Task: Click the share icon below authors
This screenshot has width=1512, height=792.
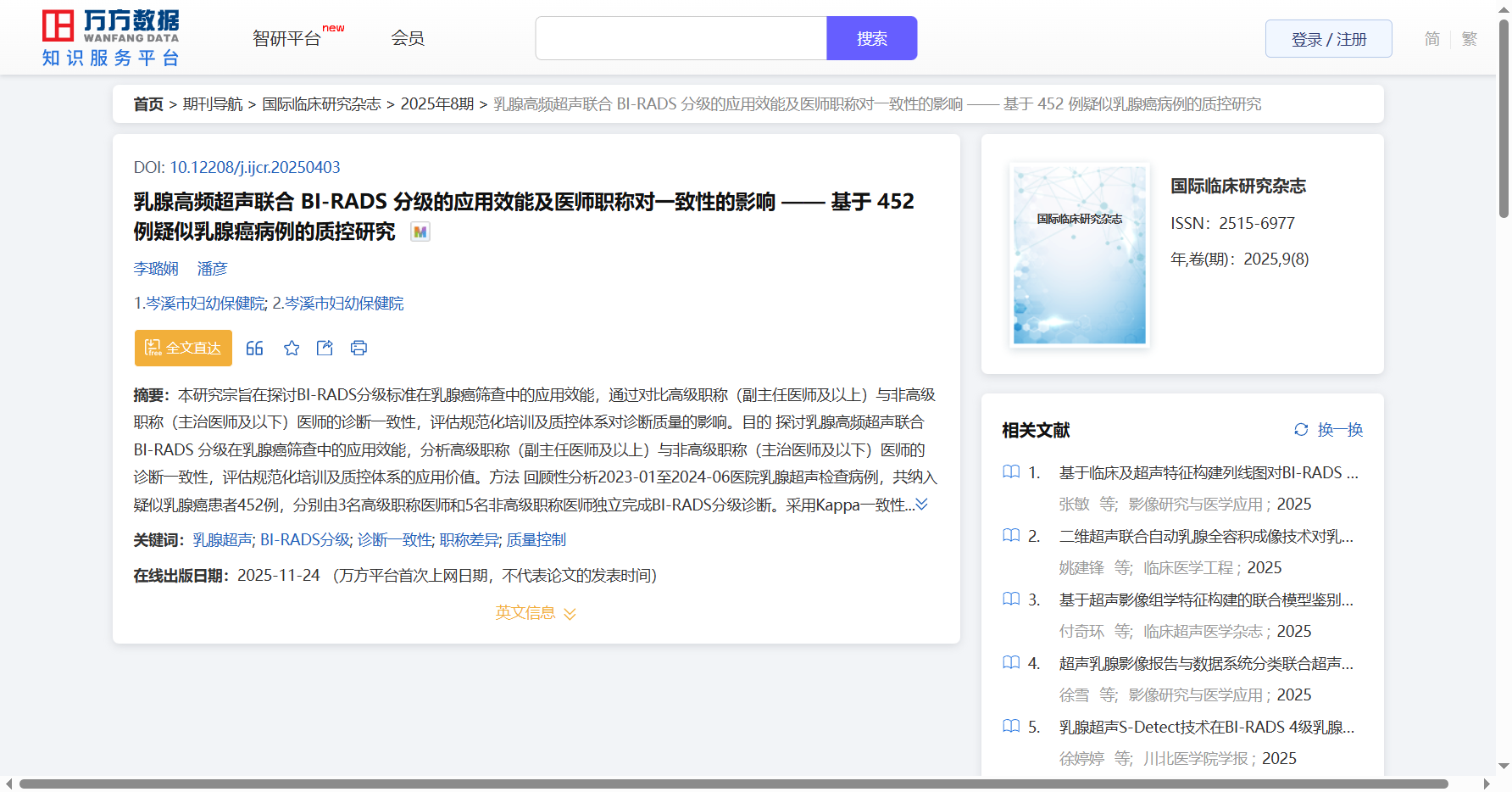Action: click(325, 349)
